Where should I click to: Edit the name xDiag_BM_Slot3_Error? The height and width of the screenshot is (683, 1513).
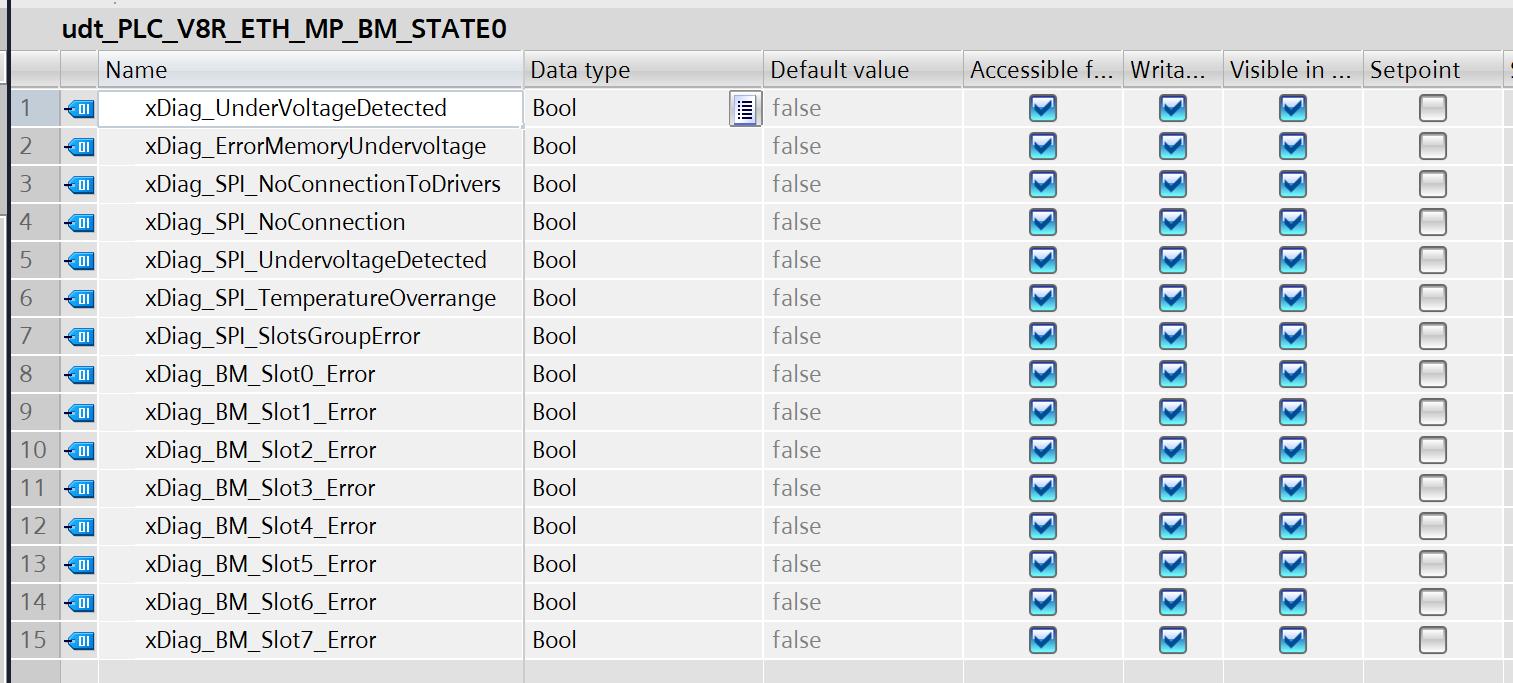260,489
